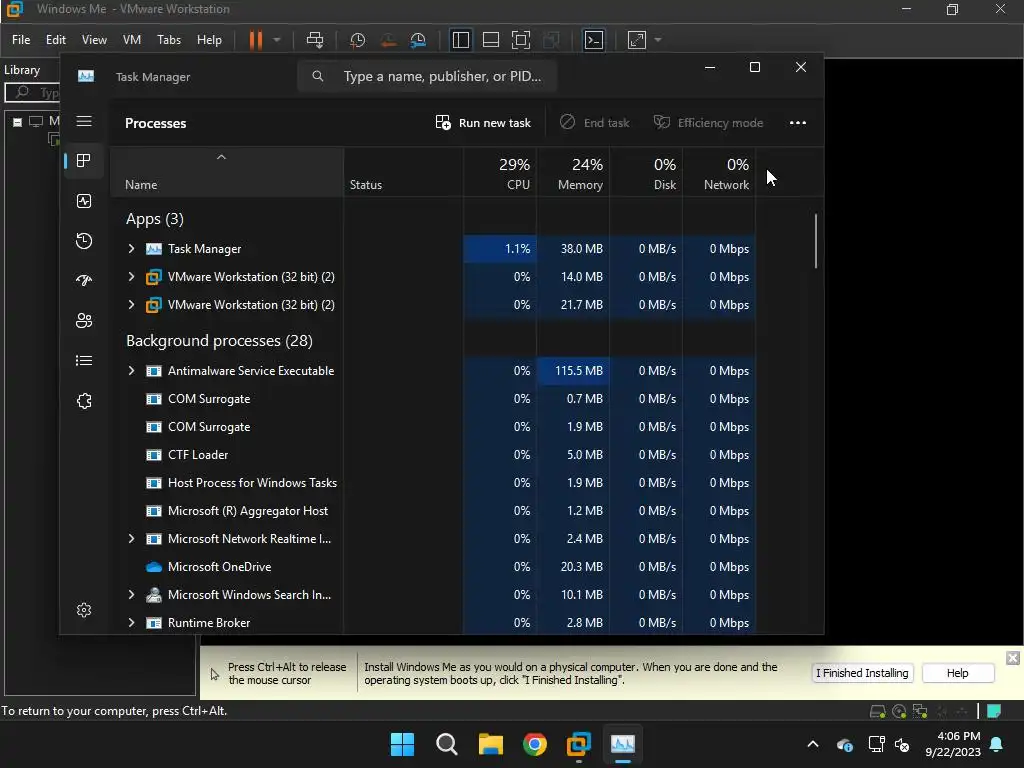Select the Microsoft OneDrive process row
Screen dimensions: 1024x768
(434, 567)
